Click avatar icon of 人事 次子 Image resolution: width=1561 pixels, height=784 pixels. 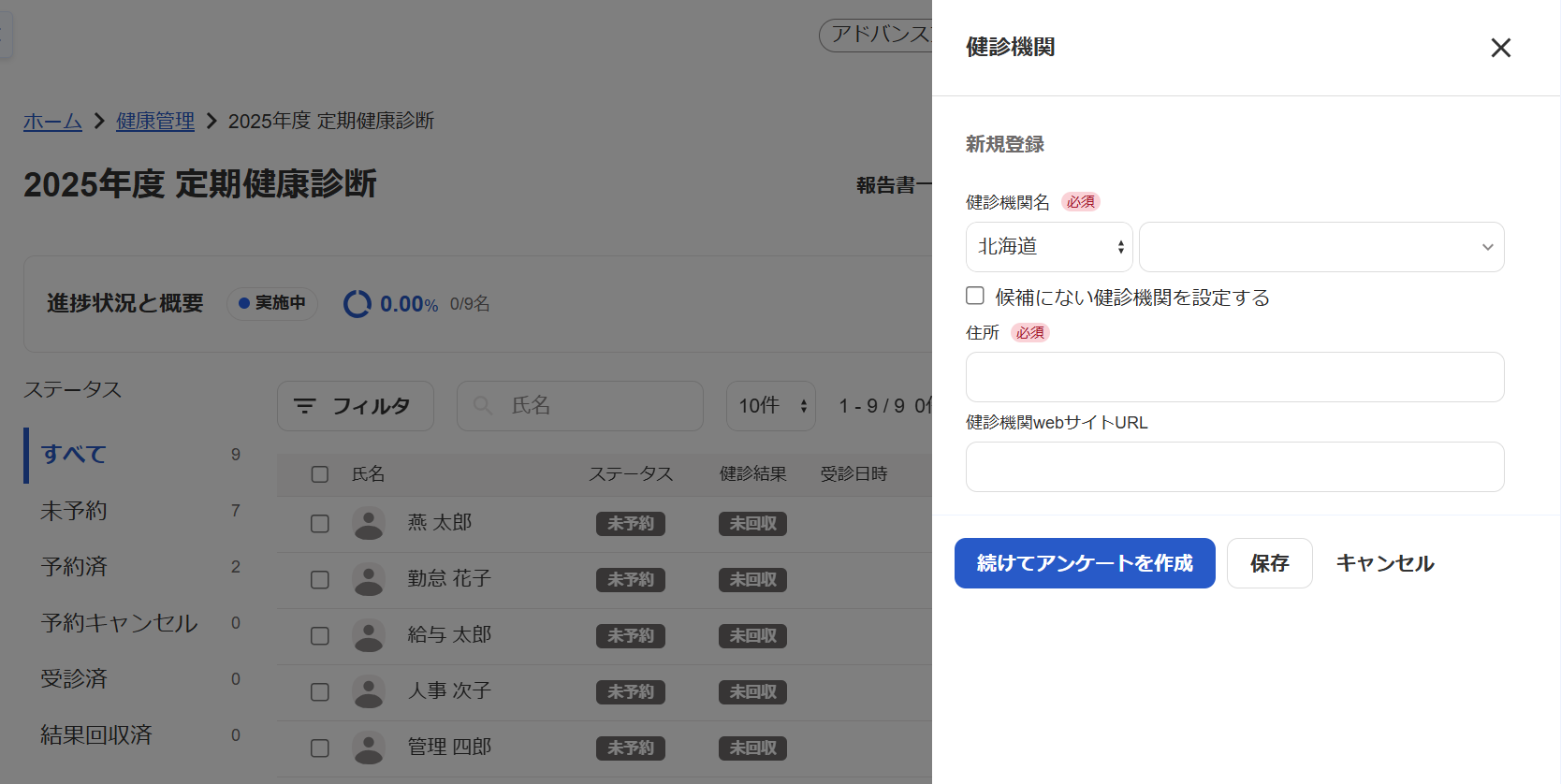(369, 692)
